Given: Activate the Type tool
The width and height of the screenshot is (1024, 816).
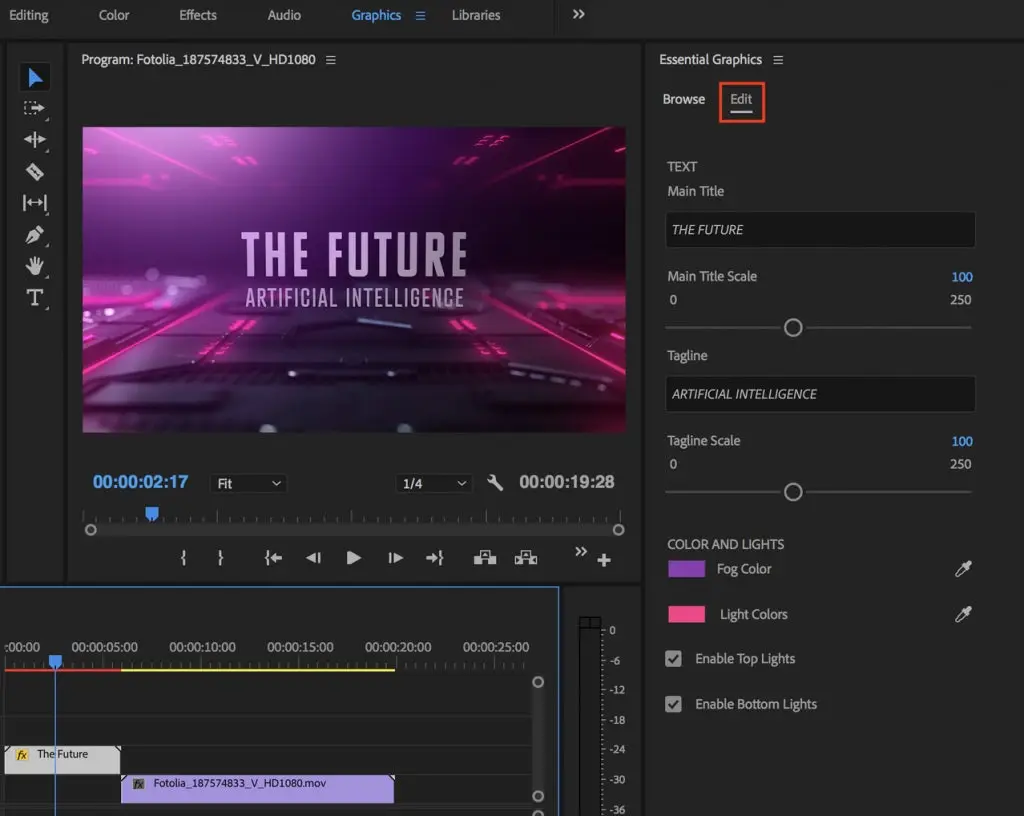Looking at the screenshot, I should (x=35, y=297).
